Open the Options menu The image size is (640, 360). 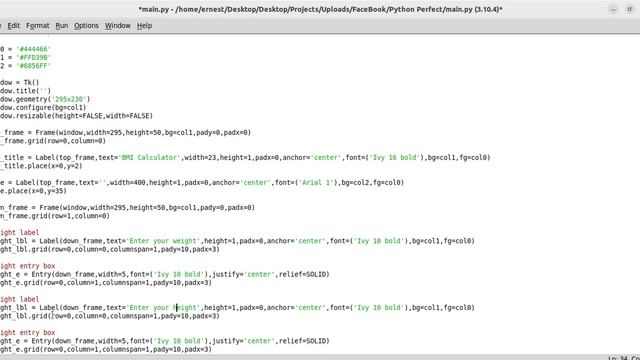click(x=86, y=26)
